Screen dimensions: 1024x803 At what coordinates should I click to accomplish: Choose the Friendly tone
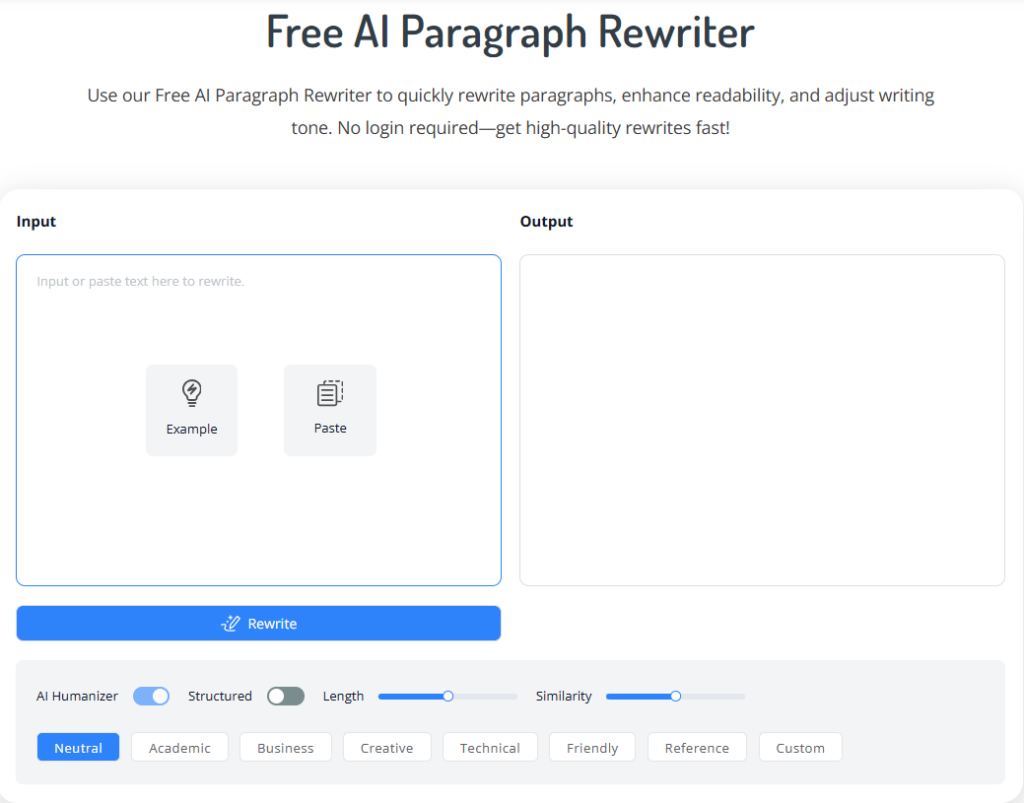592,747
